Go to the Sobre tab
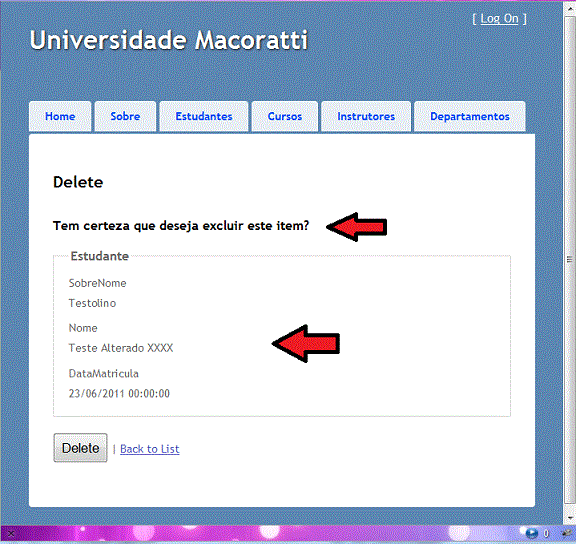Screen dimensions: 576x544 pyautogui.click(x=125, y=116)
